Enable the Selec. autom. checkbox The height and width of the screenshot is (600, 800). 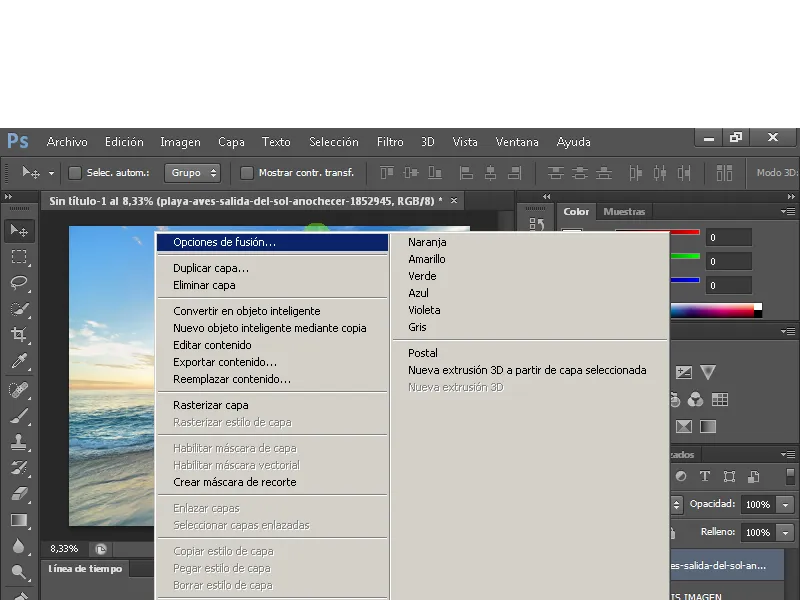pos(75,173)
